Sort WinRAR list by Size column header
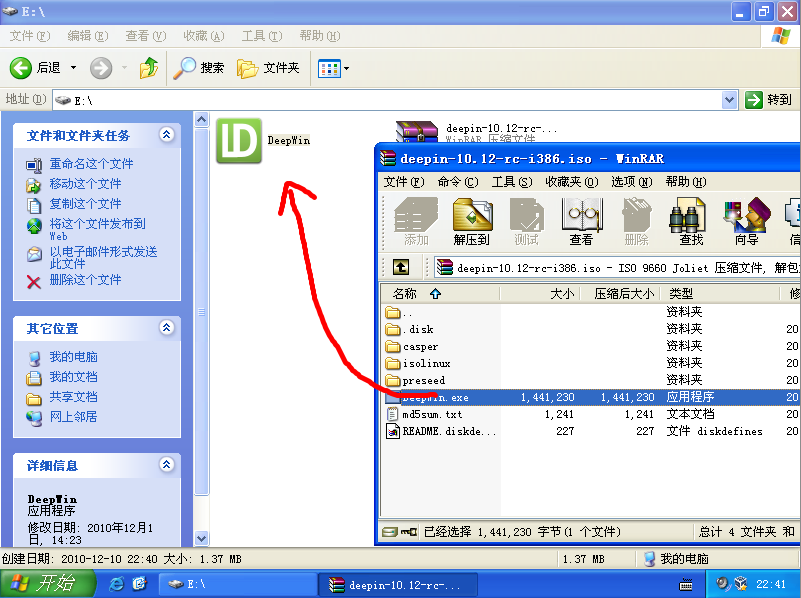This screenshot has height=598, width=801. [540, 294]
